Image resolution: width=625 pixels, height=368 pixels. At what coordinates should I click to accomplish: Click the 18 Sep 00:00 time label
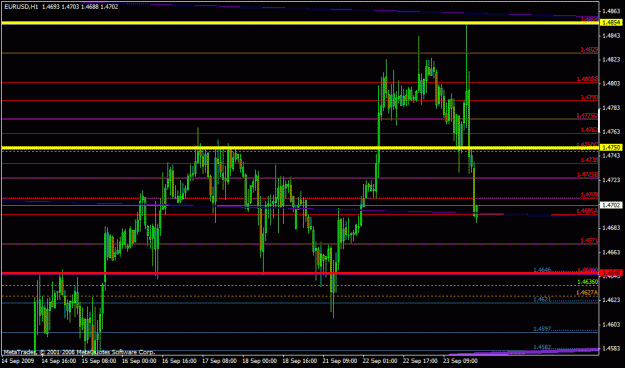259,361
